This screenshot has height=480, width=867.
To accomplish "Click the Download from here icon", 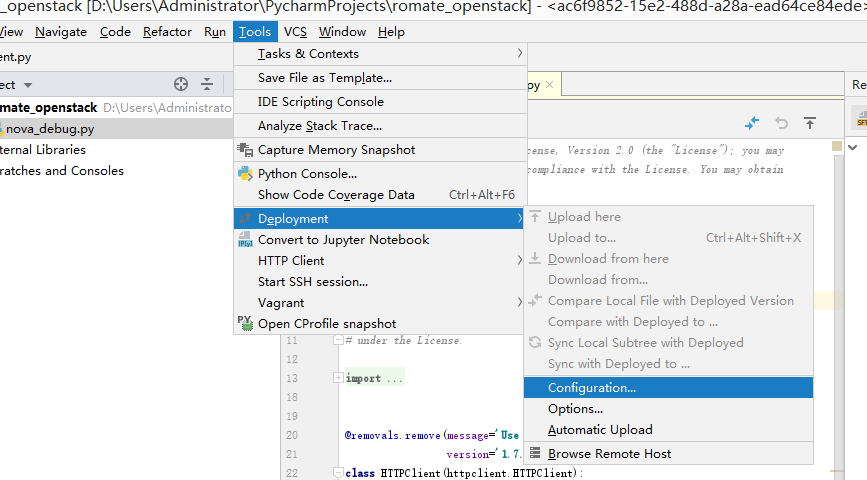I will (535, 258).
